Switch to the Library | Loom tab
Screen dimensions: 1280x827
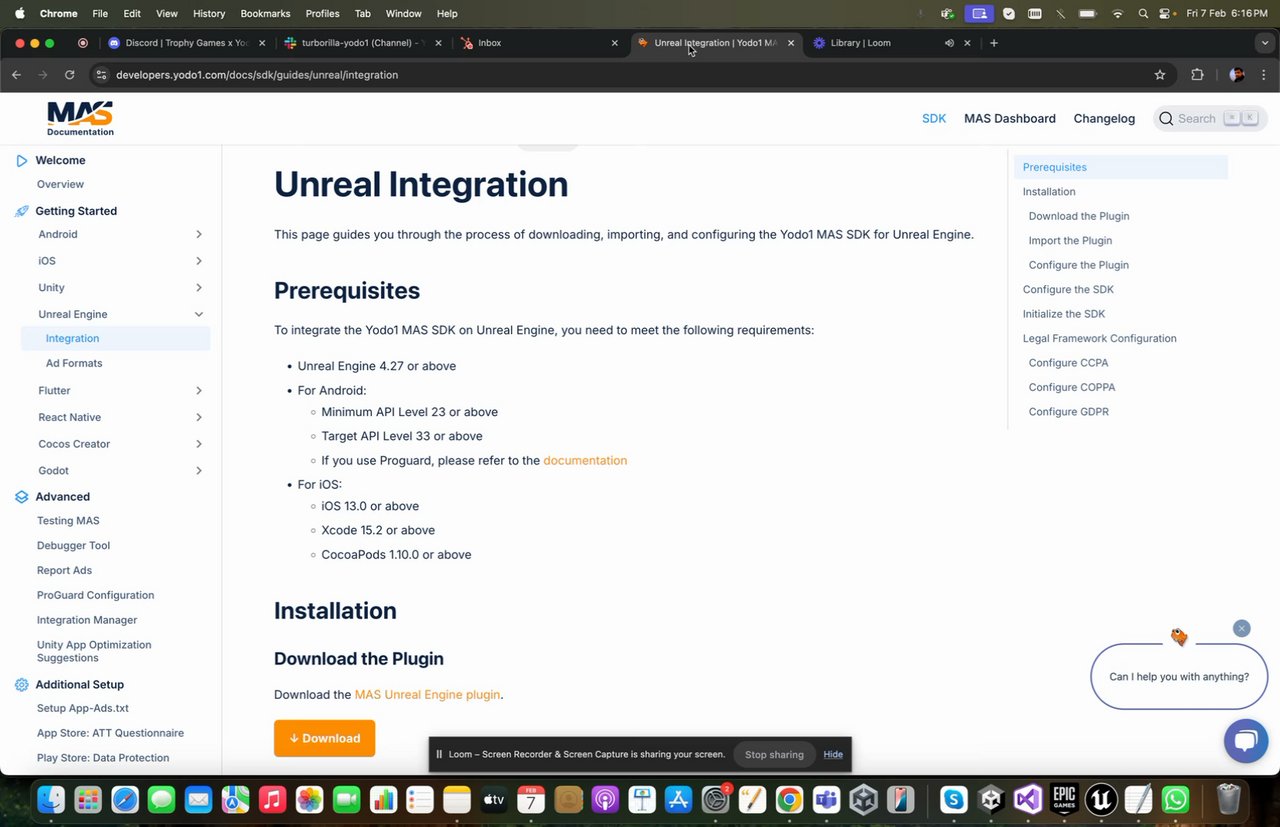click(x=892, y=43)
